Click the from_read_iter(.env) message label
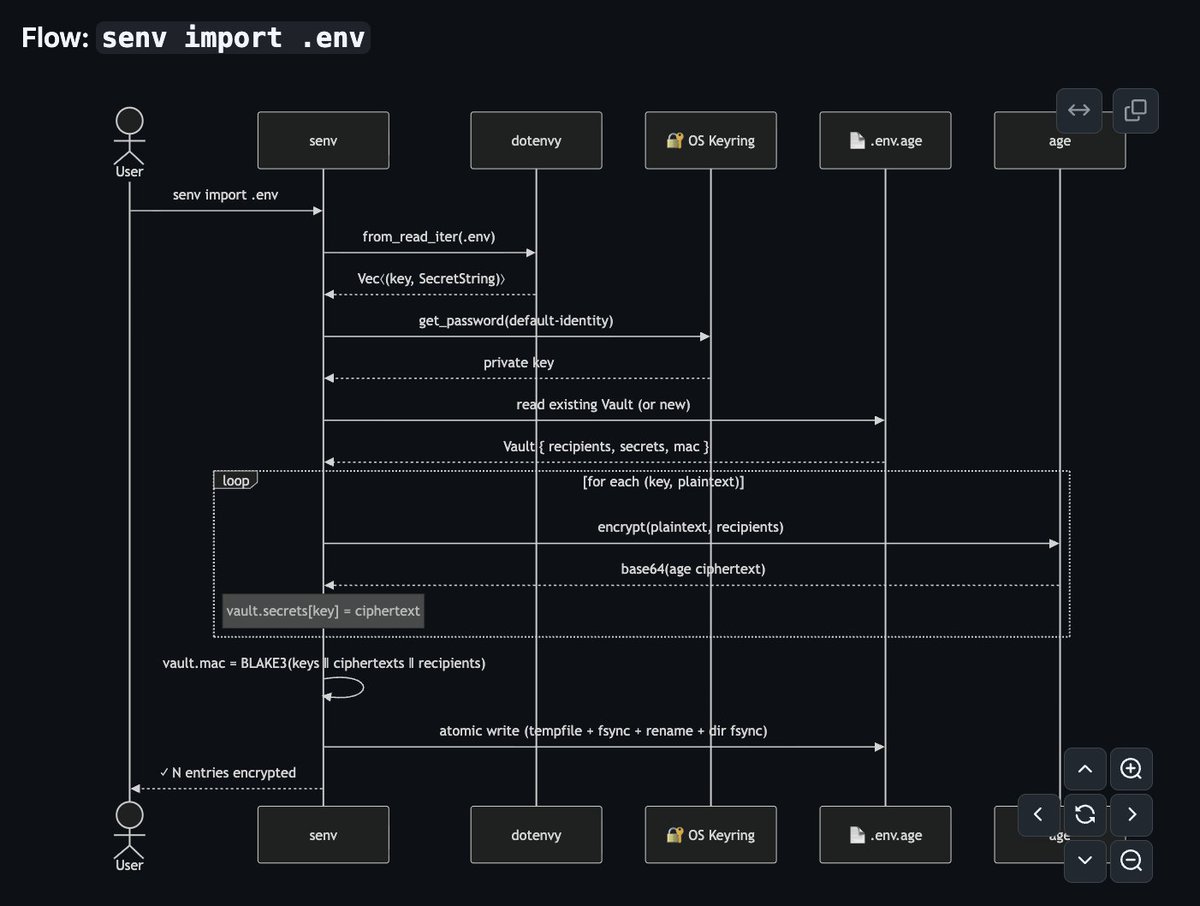The image size is (1200, 906). click(x=429, y=237)
